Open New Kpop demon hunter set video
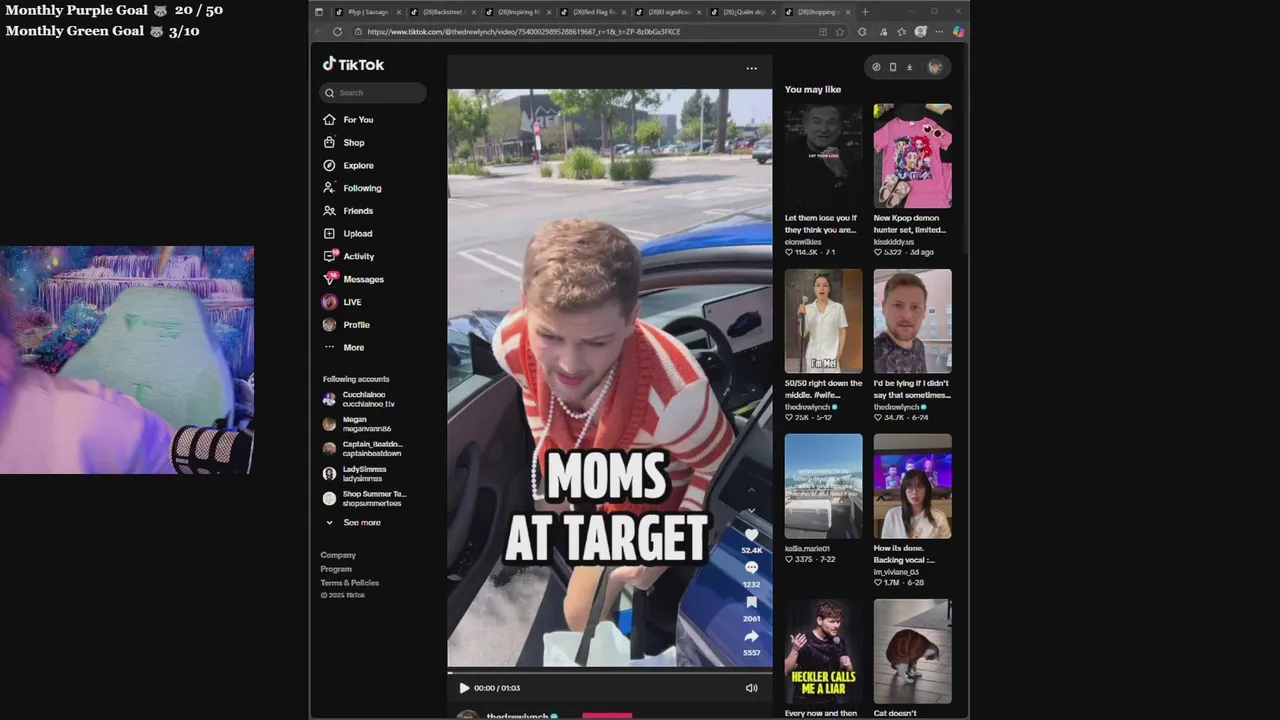Viewport: 1280px width, 720px height. tap(912, 156)
